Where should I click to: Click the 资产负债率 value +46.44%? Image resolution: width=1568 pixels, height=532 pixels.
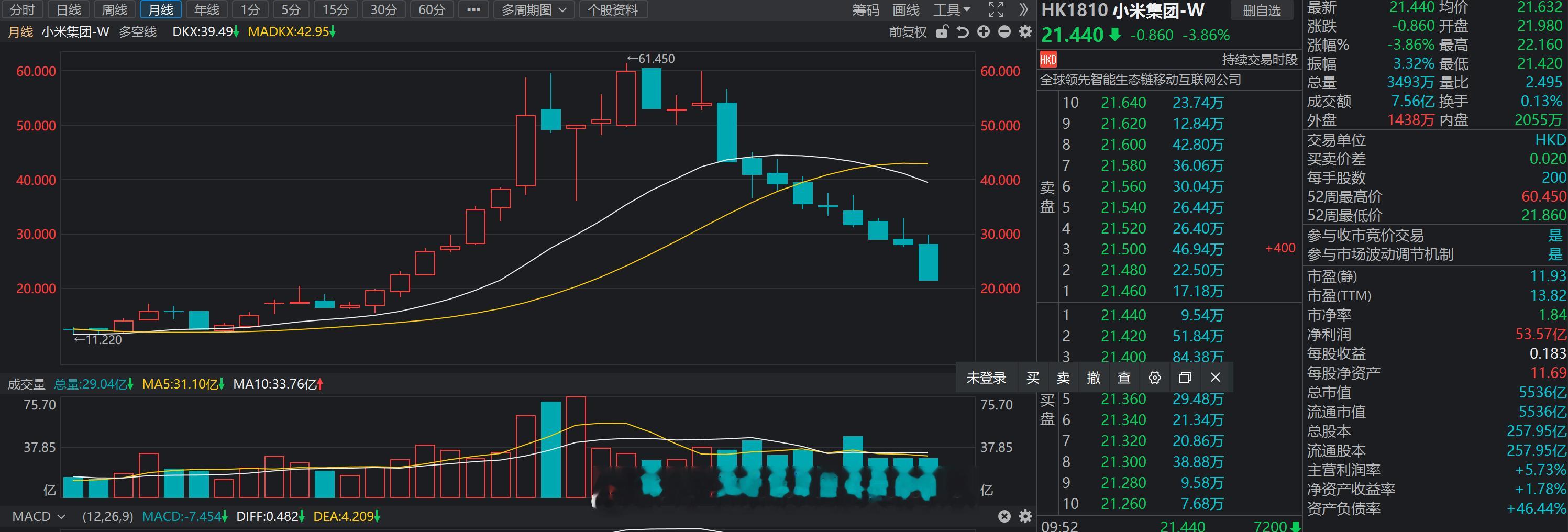pos(1537,508)
